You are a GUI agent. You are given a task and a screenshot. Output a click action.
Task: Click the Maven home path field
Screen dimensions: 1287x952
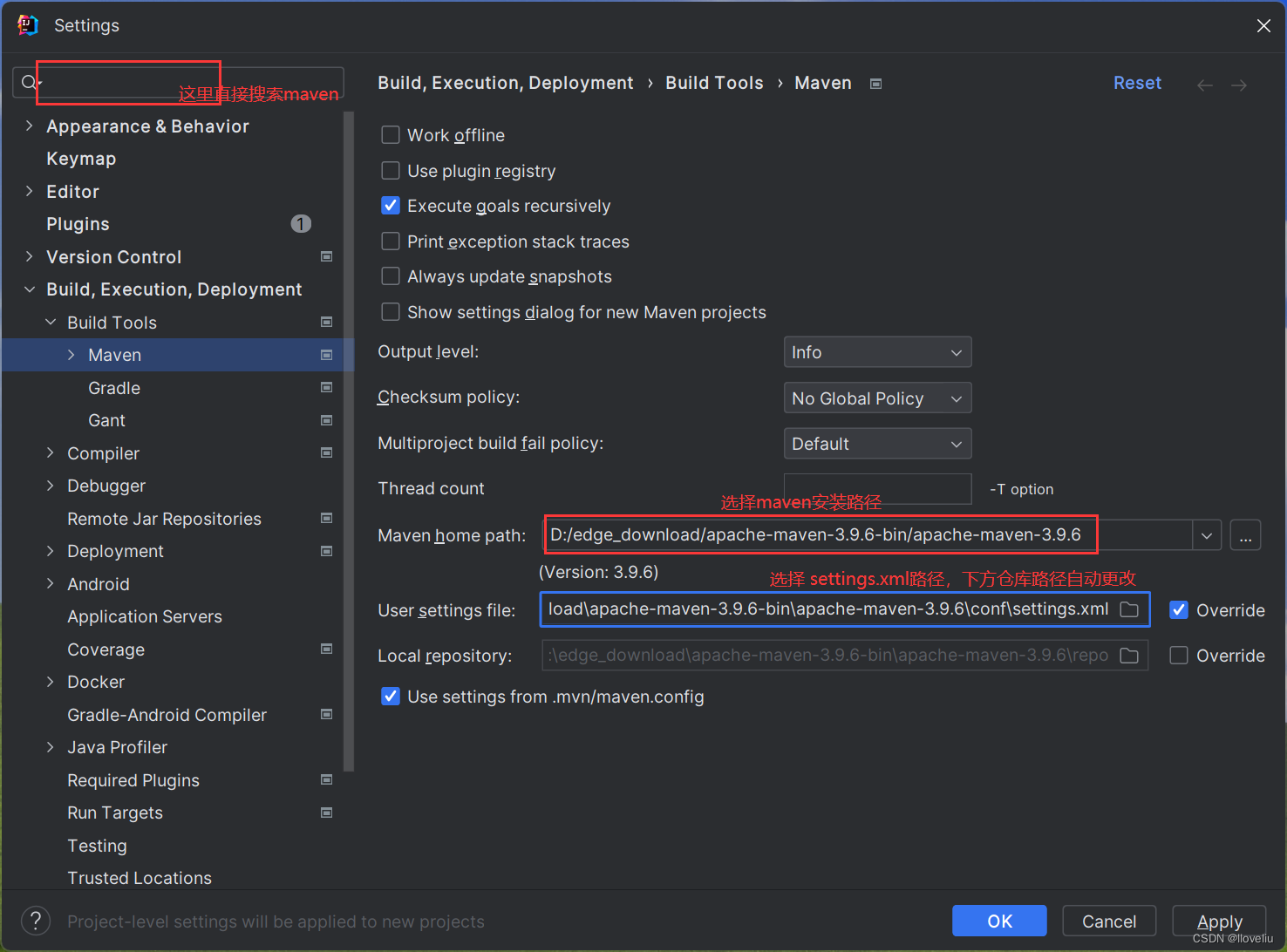coord(868,535)
